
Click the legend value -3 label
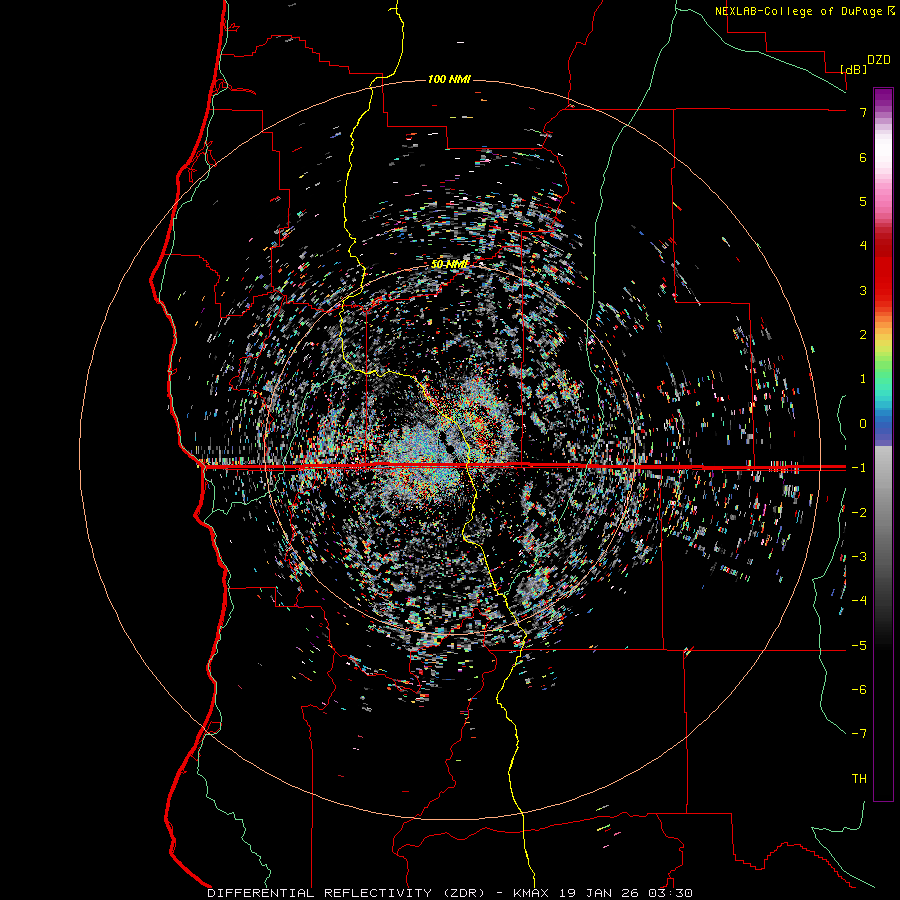coord(859,557)
